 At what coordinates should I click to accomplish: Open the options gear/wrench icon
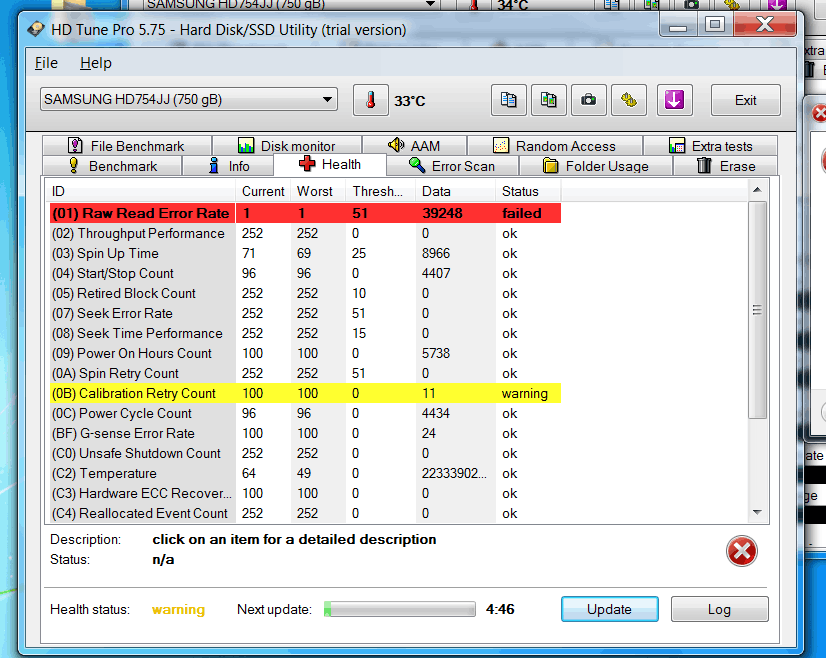coord(628,100)
